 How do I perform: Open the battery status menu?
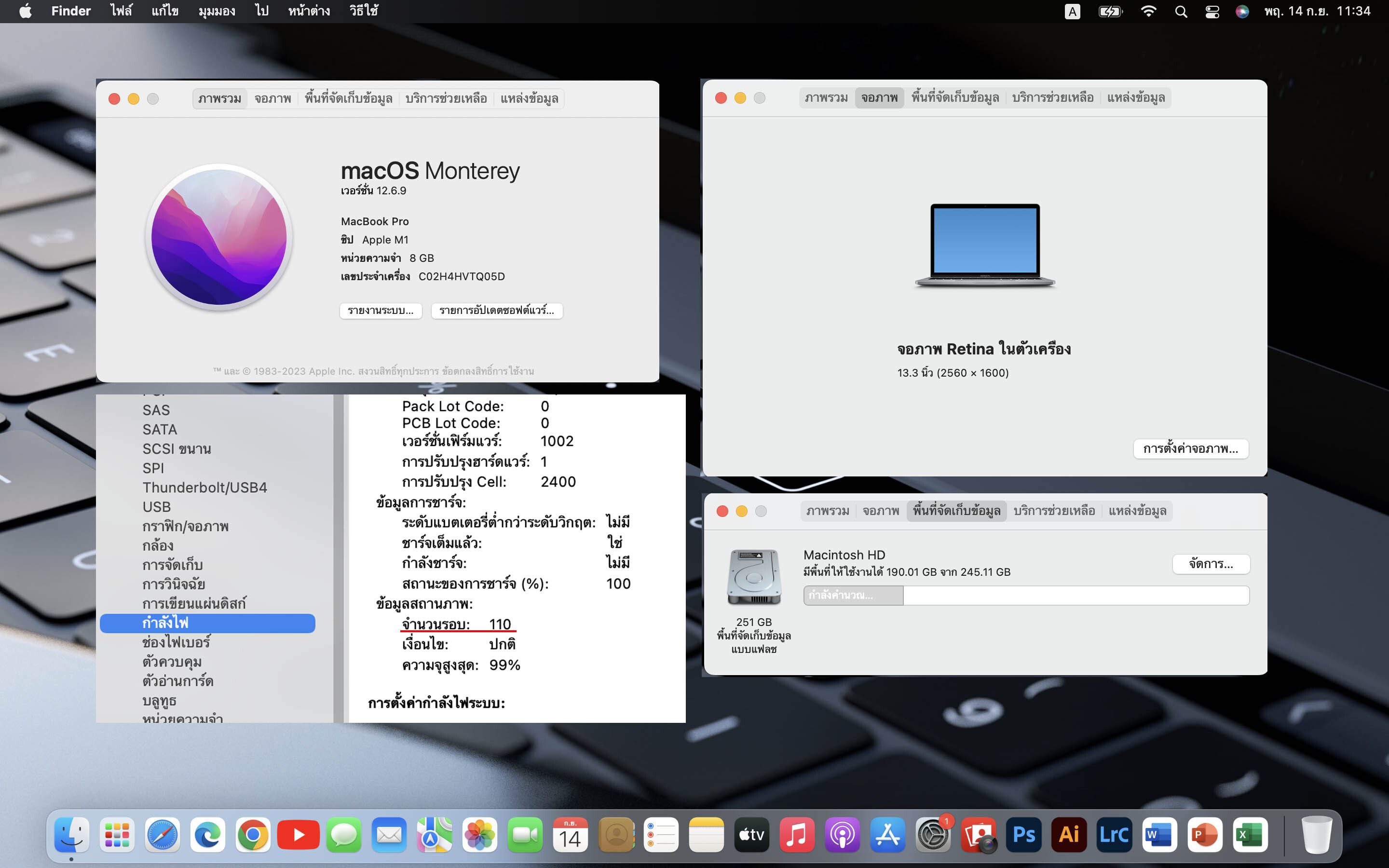pos(1110,12)
